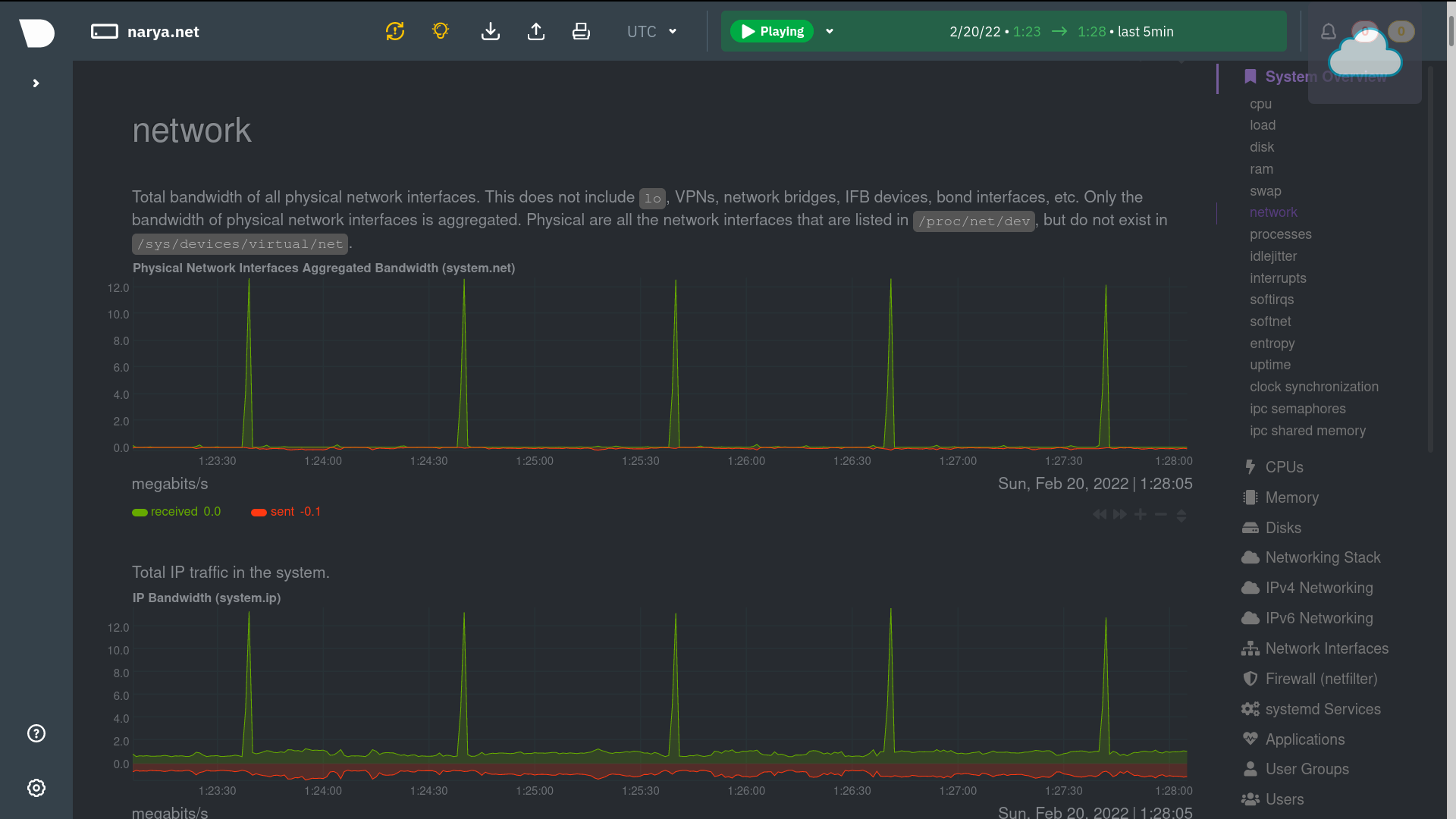
Task: Pause playback with the Playing button
Action: coord(772,31)
